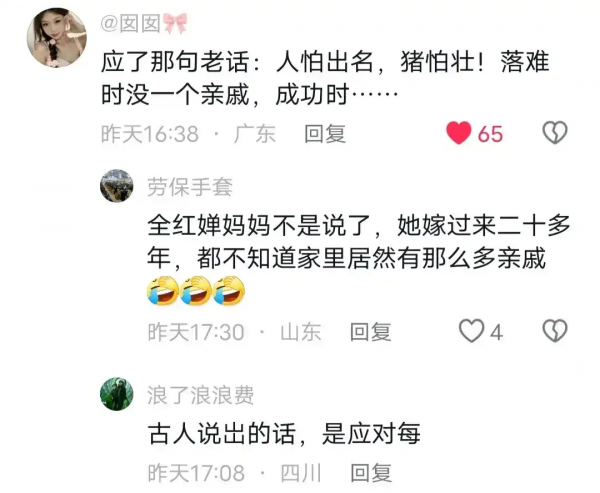Select the 古人说出的话 reply text
This screenshot has height=493, width=600.
point(284,433)
